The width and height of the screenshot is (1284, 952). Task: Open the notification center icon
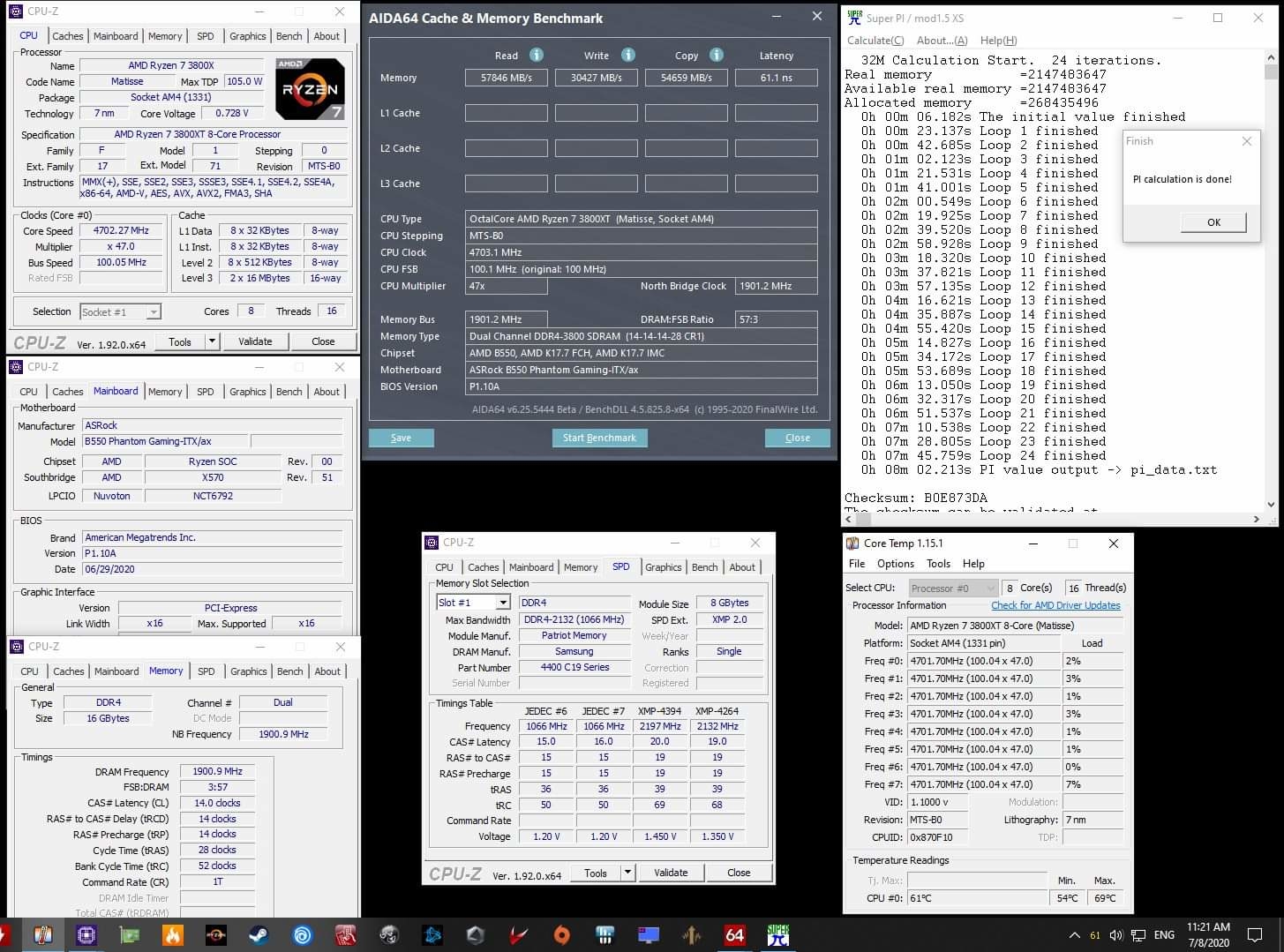coord(1255,934)
